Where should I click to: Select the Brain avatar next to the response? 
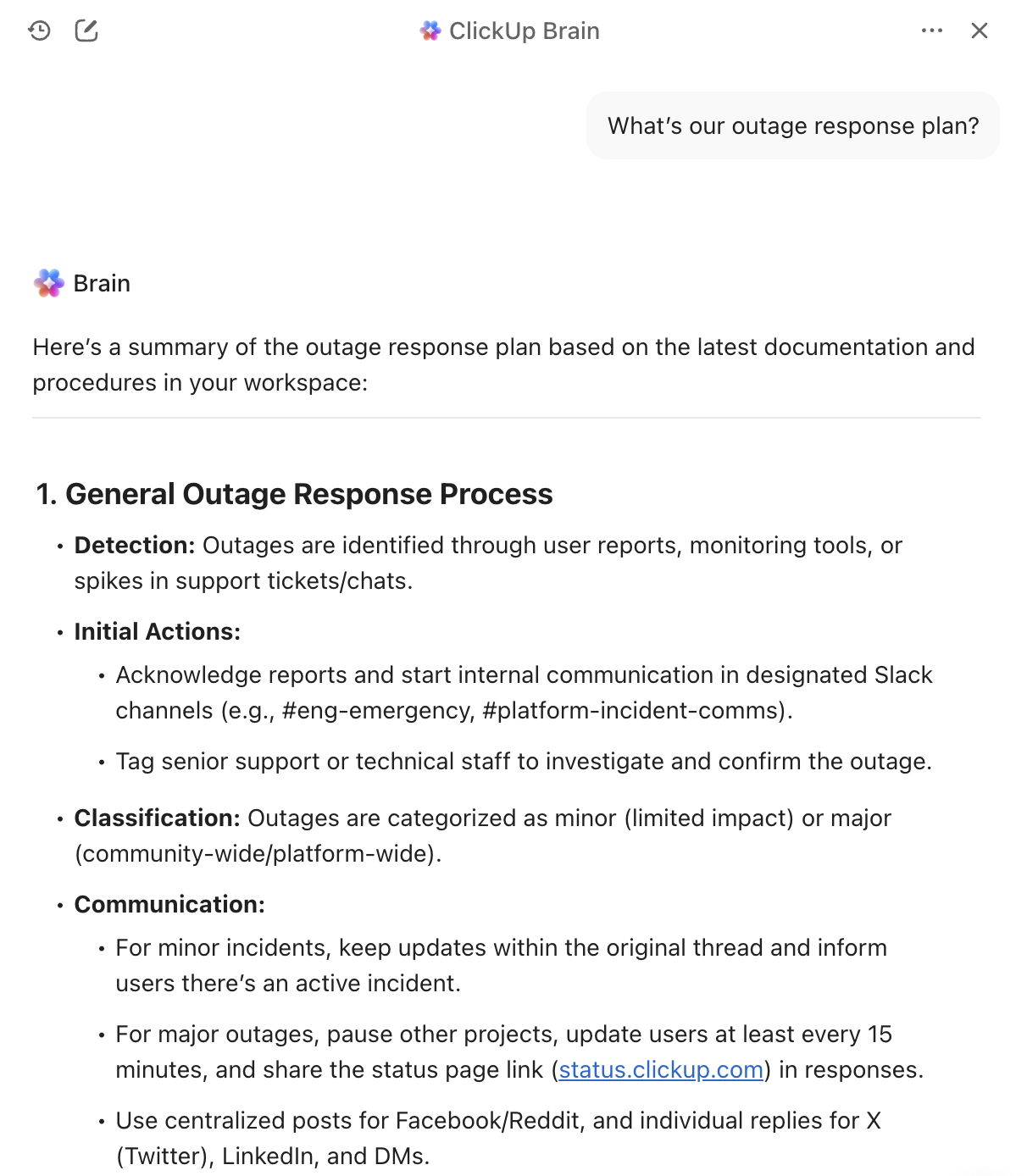pos(48,282)
